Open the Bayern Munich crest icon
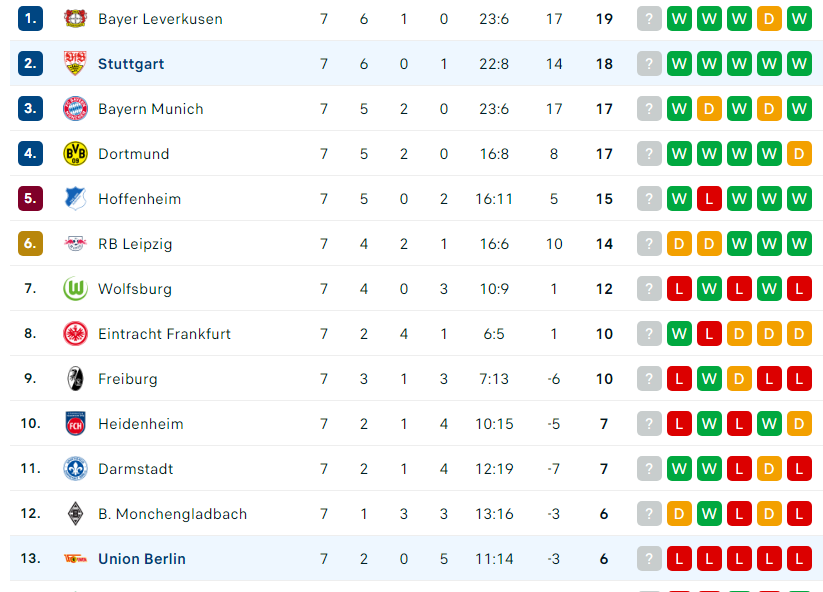Viewport: 823px width, 592px height. [75, 109]
